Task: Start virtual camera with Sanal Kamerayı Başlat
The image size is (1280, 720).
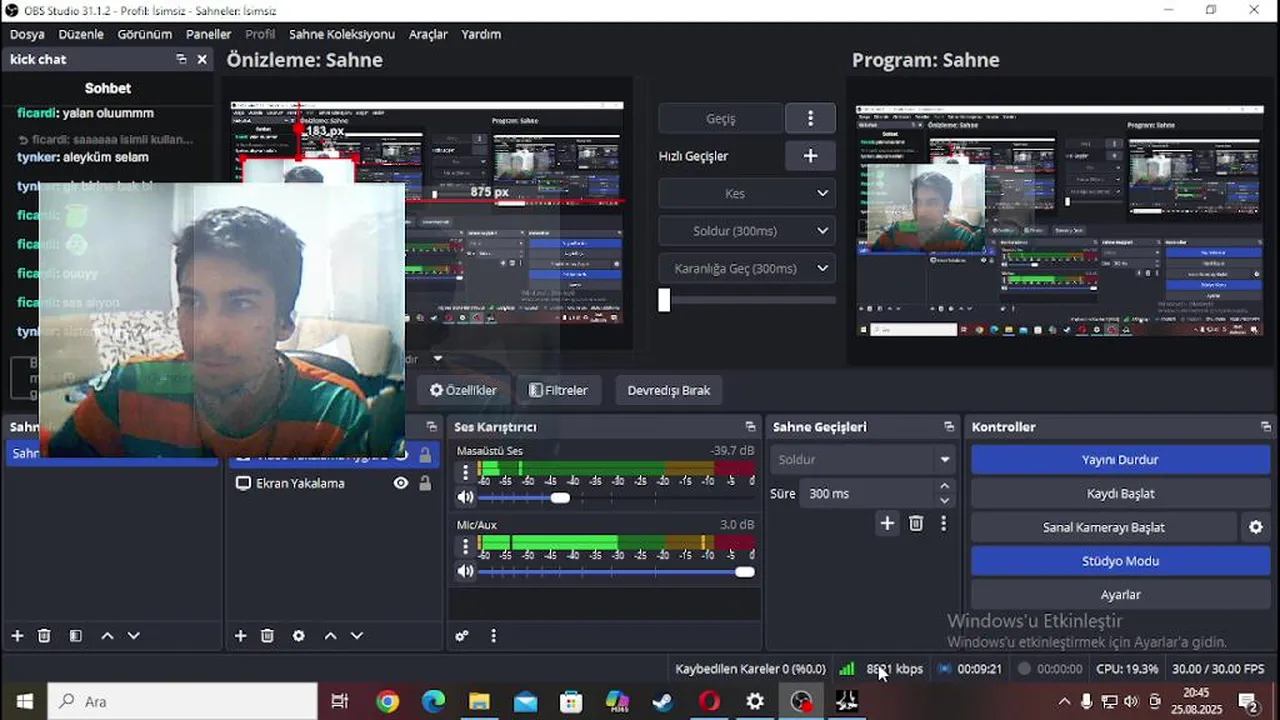Action: 1104,527
